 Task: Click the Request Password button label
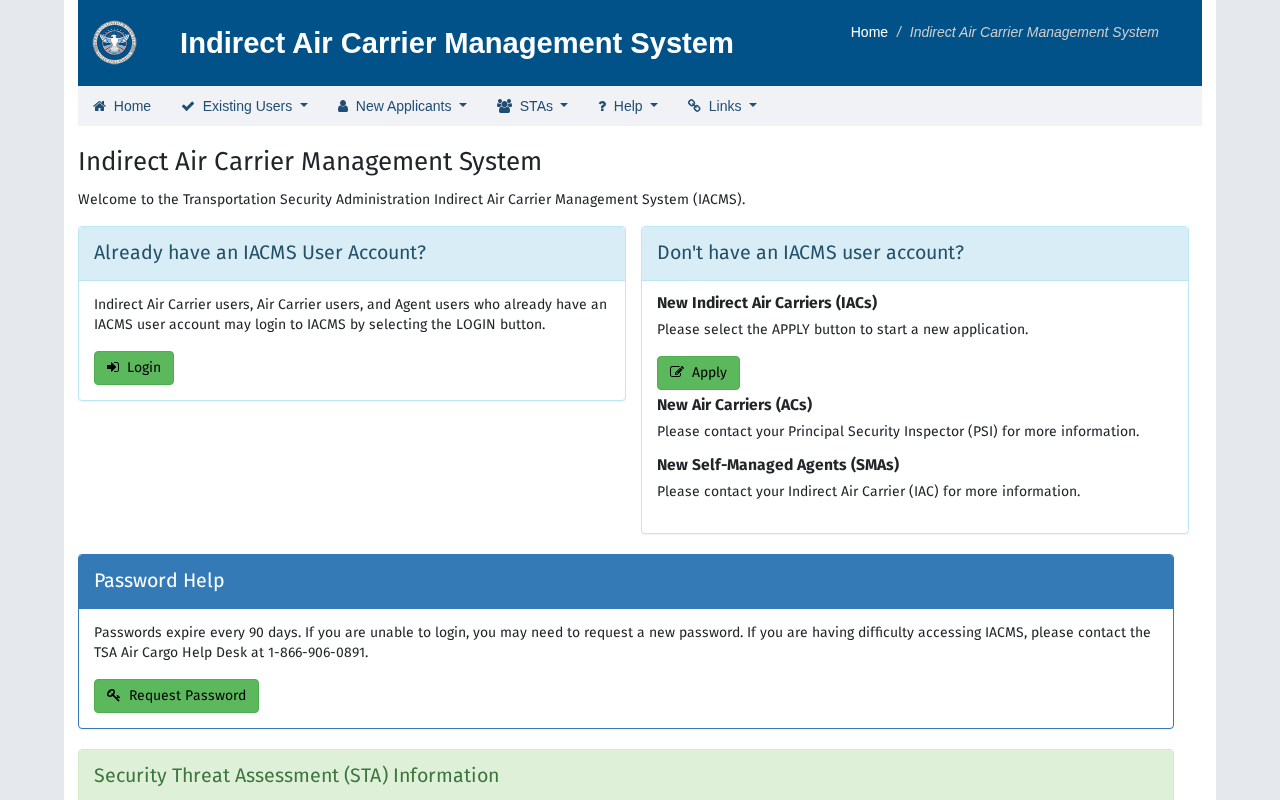tap(187, 696)
